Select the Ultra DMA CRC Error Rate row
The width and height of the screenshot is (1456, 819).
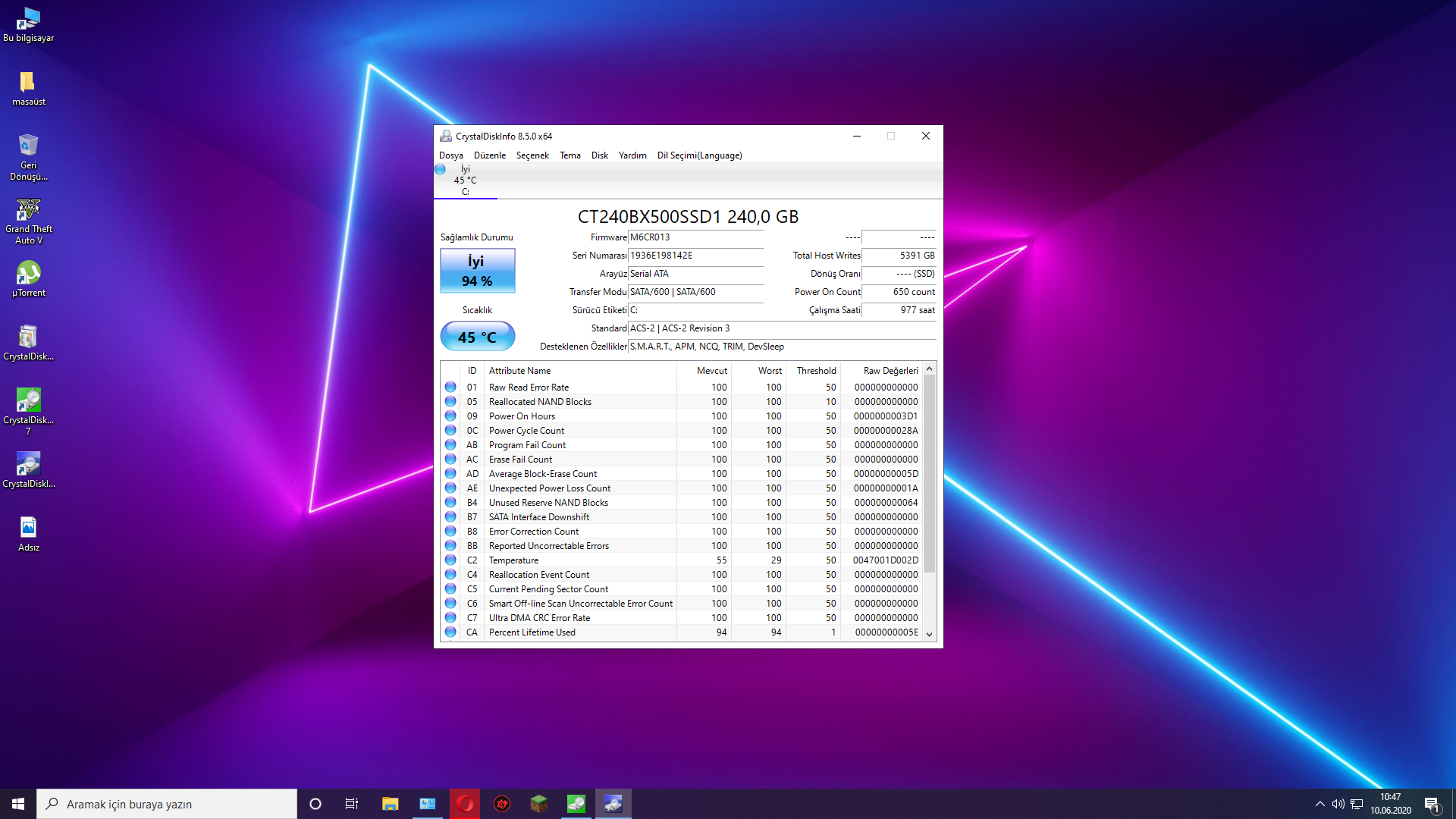pyautogui.click(x=681, y=617)
